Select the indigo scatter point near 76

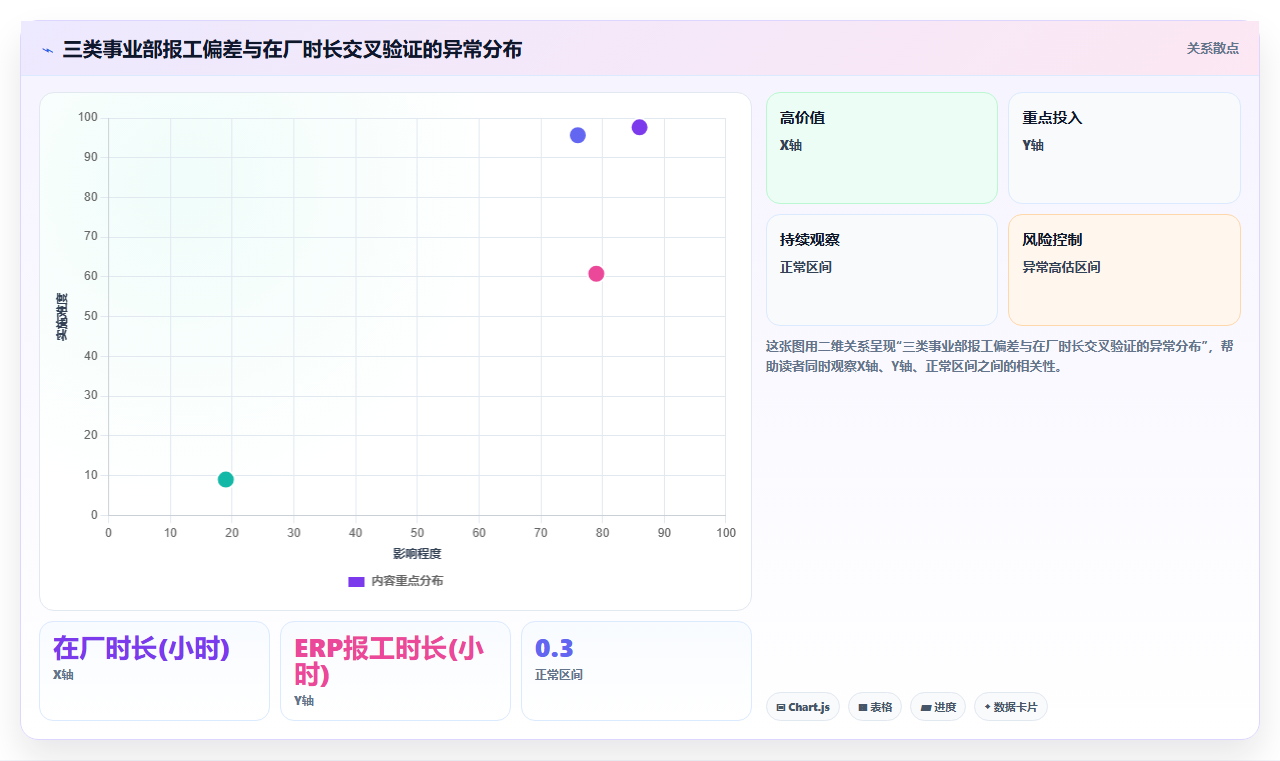tap(578, 135)
